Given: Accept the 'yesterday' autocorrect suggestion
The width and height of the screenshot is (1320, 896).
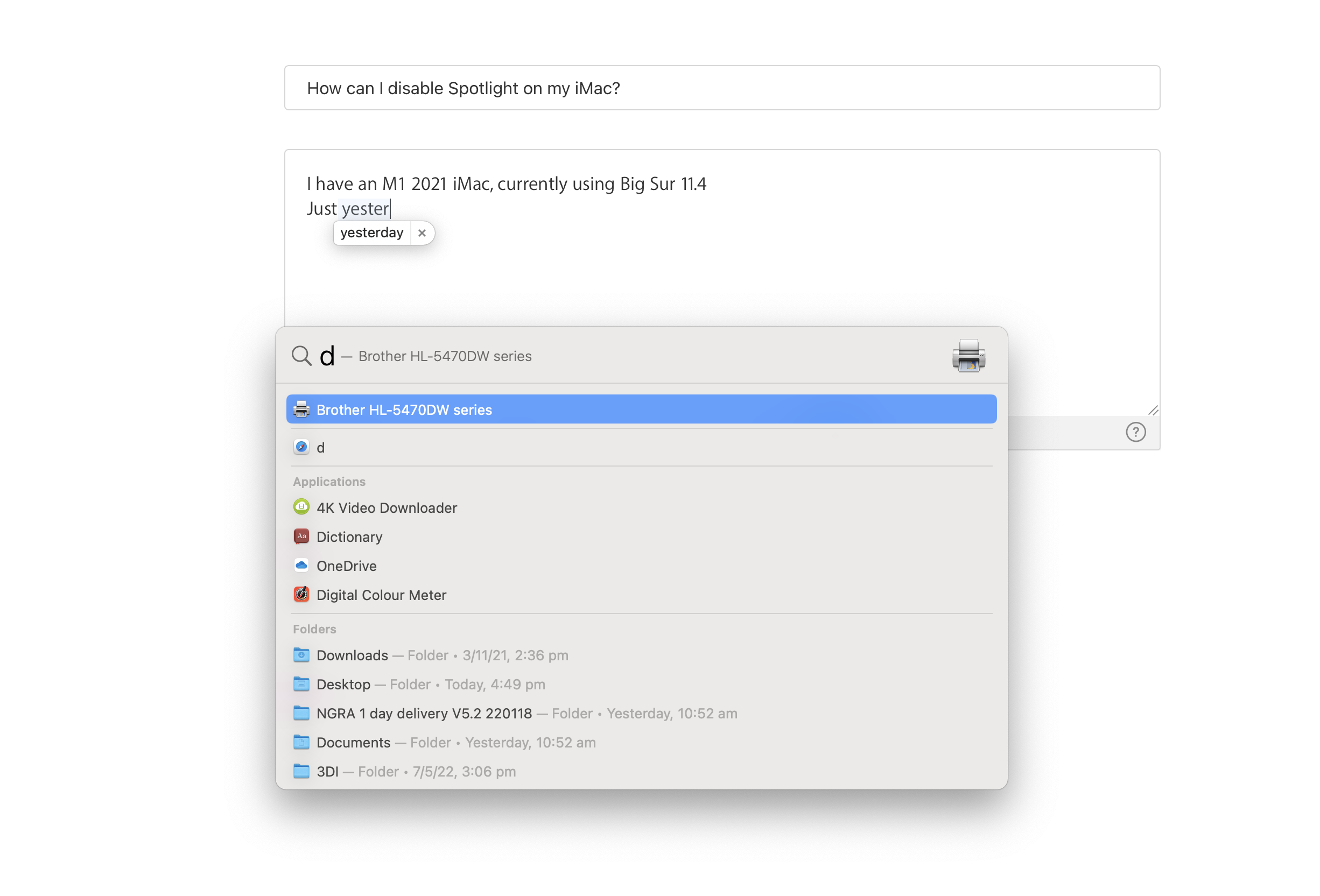Looking at the screenshot, I should (x=371, y=233).
